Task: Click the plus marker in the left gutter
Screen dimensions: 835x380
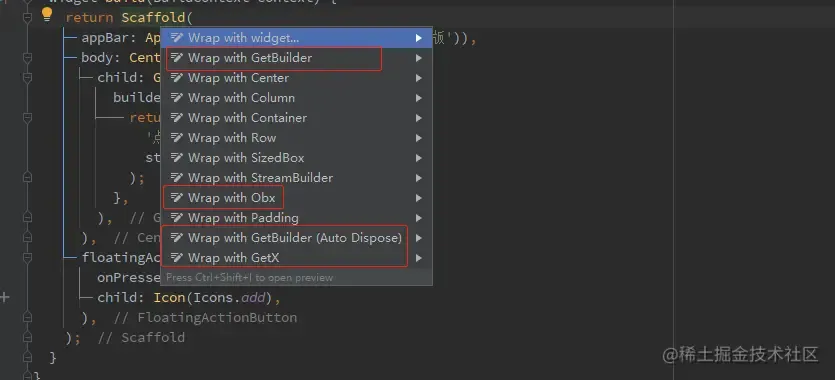Action: [x=5, y=297]
